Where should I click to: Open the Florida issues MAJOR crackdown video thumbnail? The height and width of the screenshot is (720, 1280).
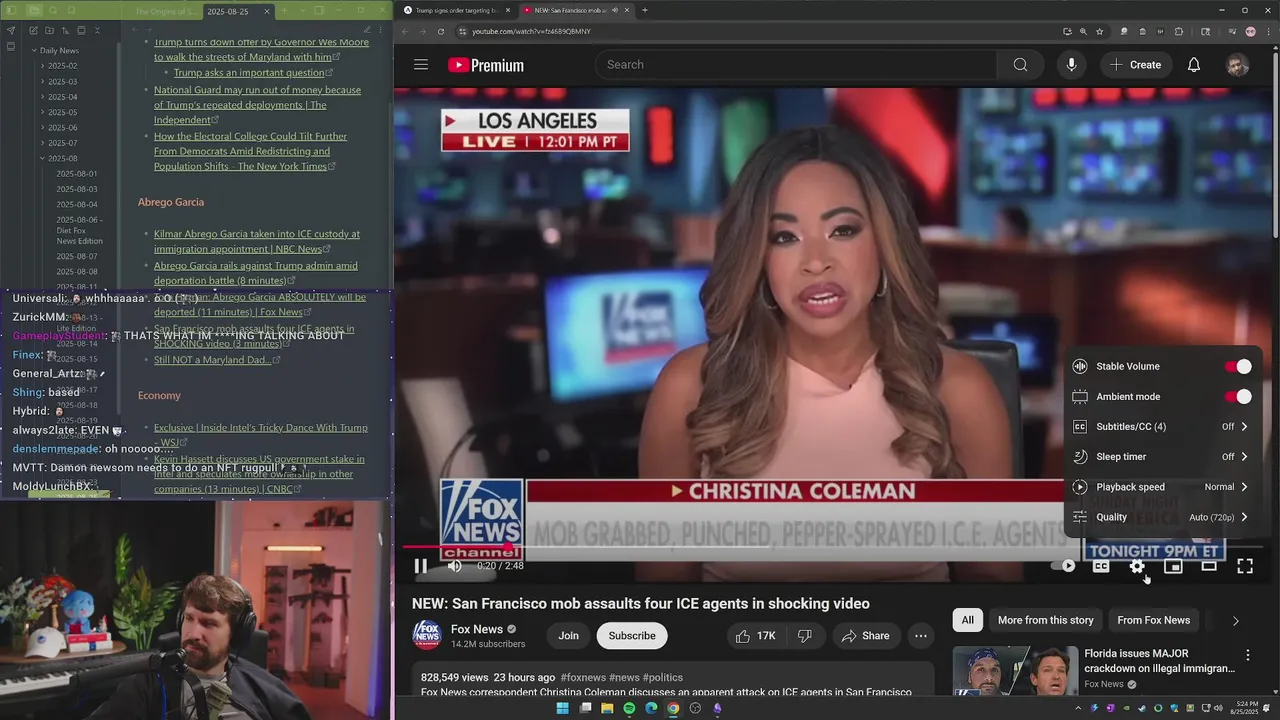click(x=1015, y=671)
